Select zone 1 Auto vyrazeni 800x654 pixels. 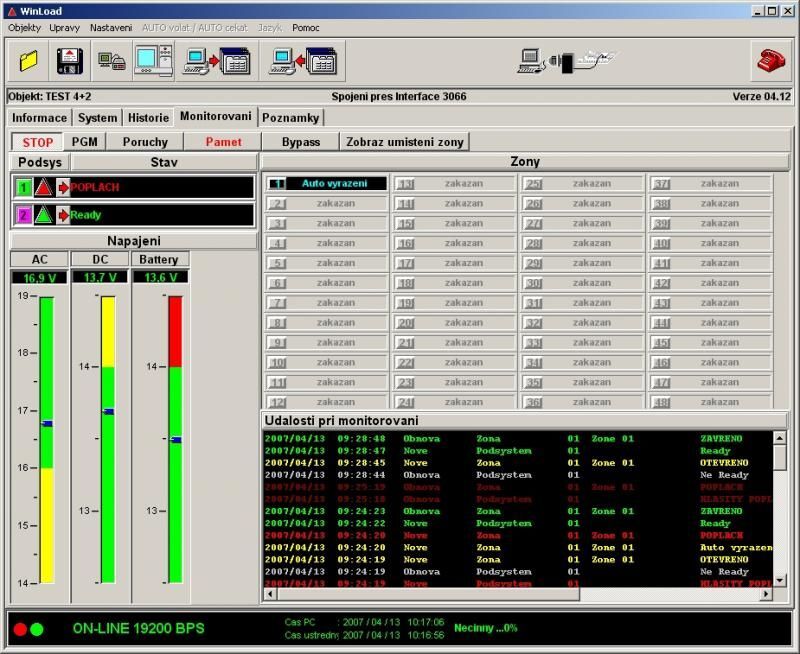pos(326,184)
